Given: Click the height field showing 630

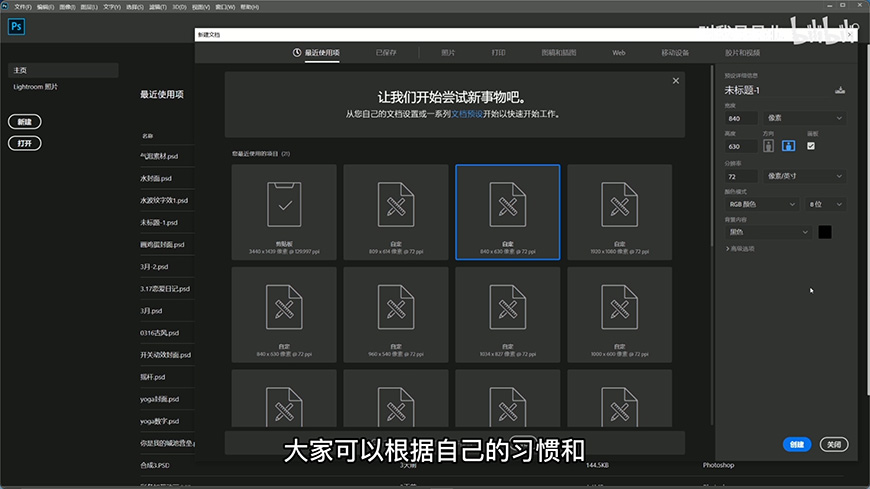Looking at the screenshot, I should 741,147.
